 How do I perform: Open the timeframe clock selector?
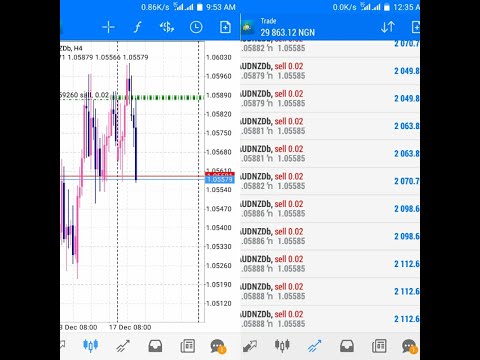(x=196, y=27)
